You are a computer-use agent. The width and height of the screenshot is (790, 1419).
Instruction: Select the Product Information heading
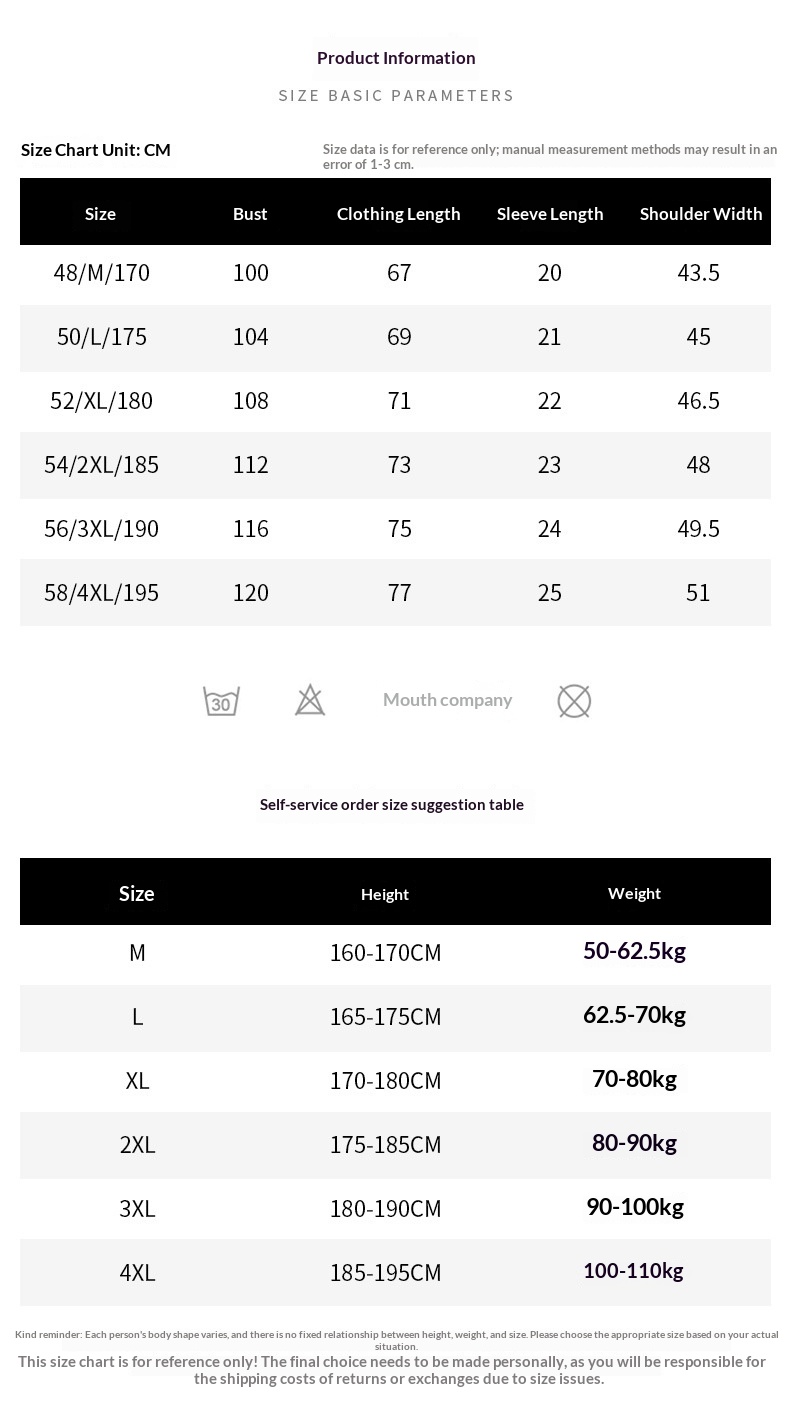coord(396,58)
